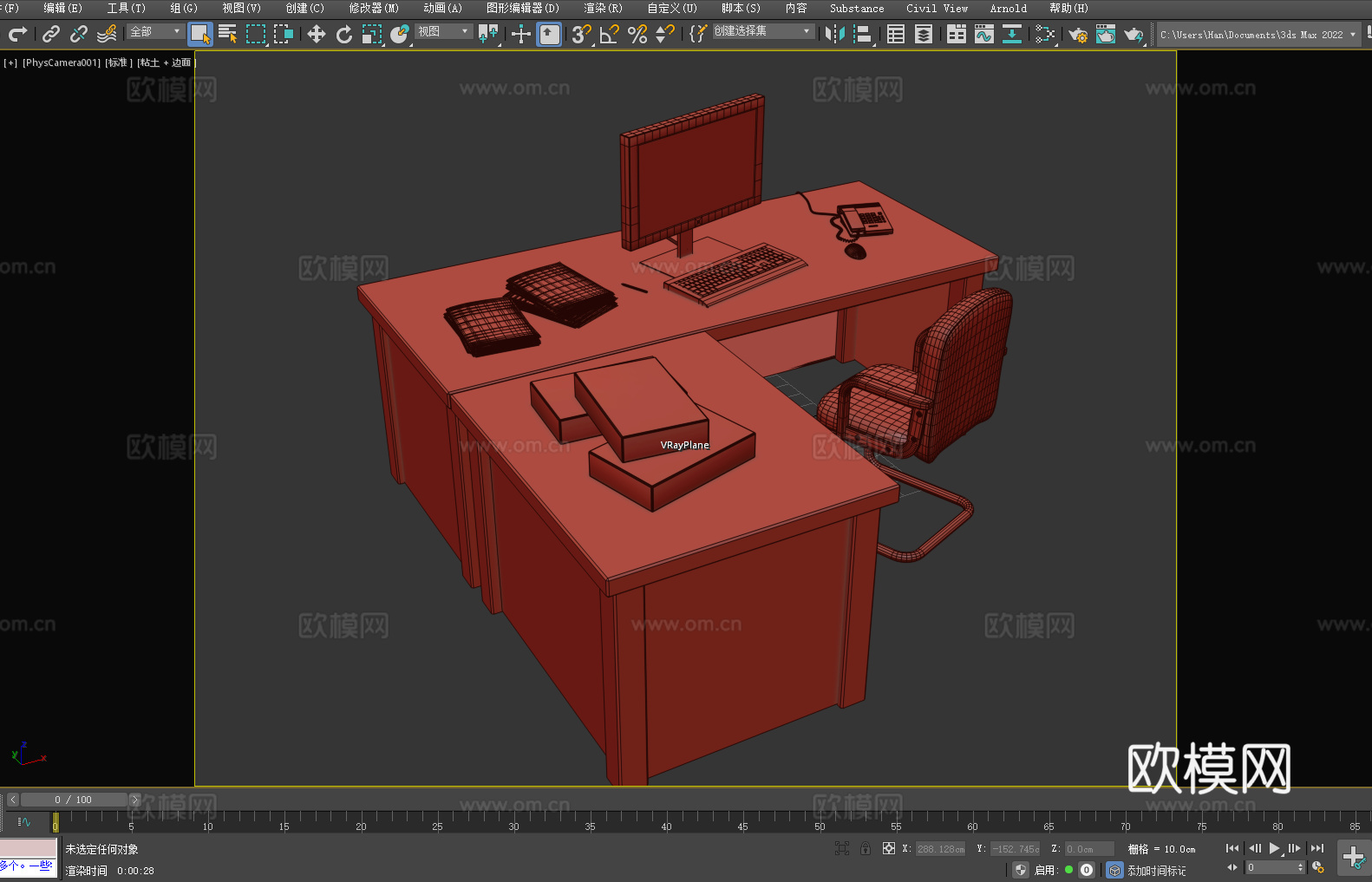Viewport: 1372px width, 882px height.
Task: Toggle Selection Lock padlock icon
Action: pyautogui.click(x=866, y=848)
